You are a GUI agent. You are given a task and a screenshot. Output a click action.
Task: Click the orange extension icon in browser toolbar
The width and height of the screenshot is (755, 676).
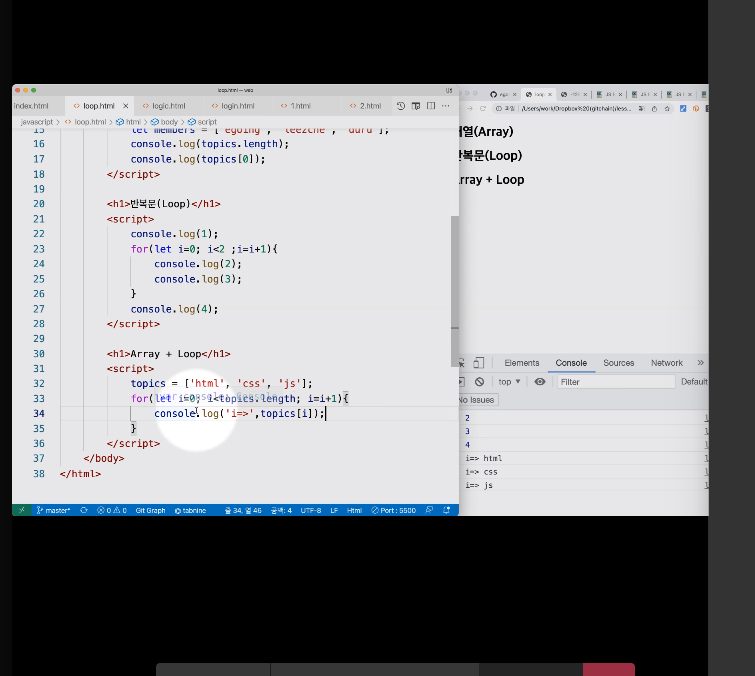click(696, 109)
